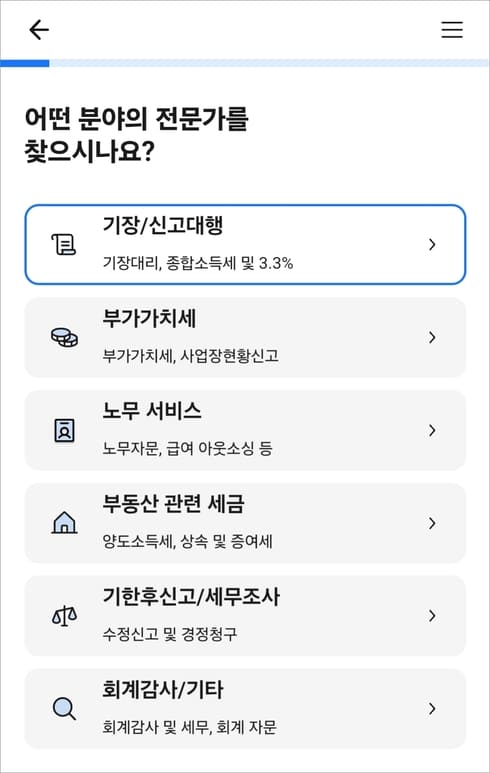
Task: Click the magnifier icon for 회계감사/기타
Action: 64,708
